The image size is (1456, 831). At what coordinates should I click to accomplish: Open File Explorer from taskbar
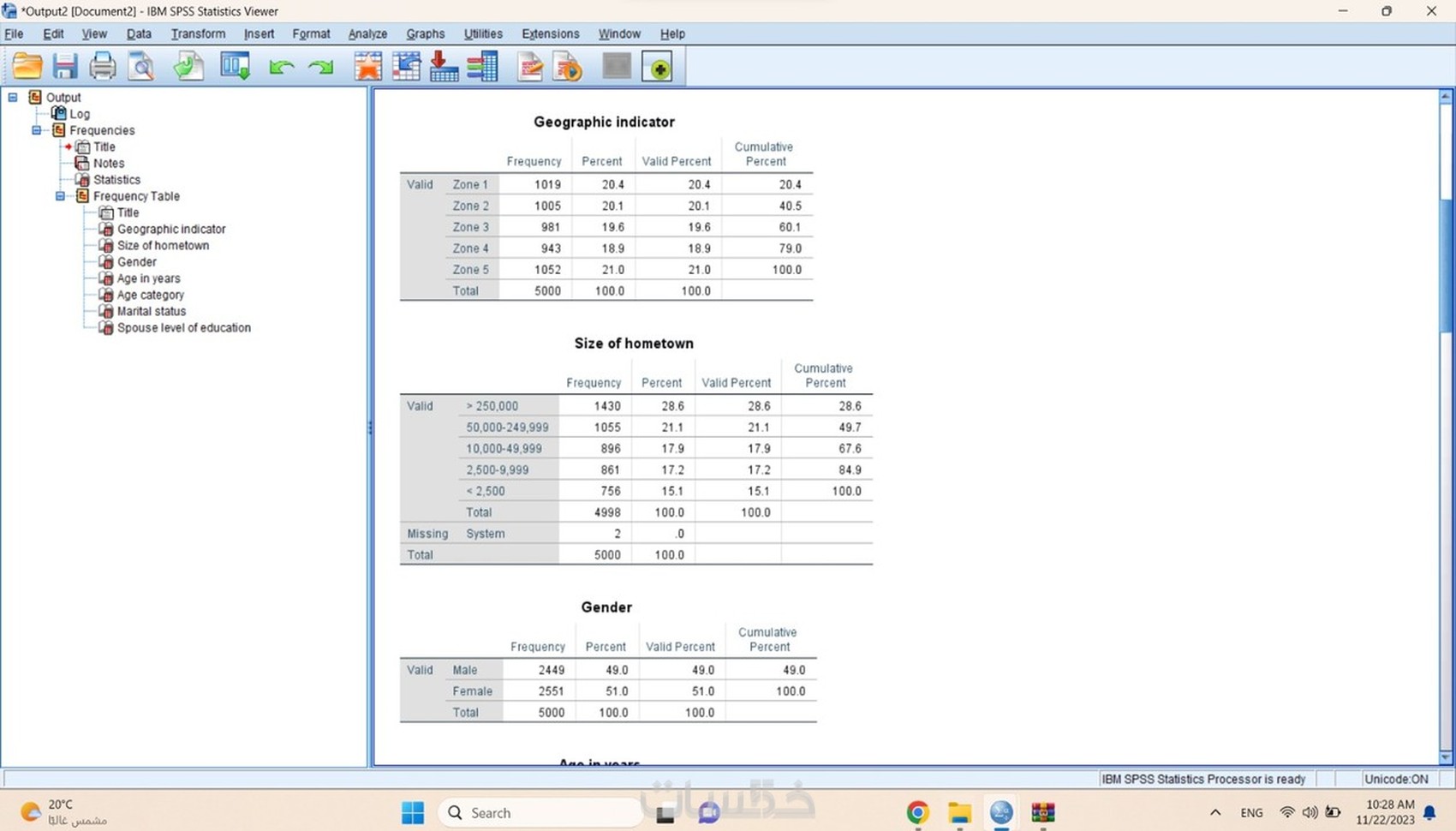coord(959,812)
